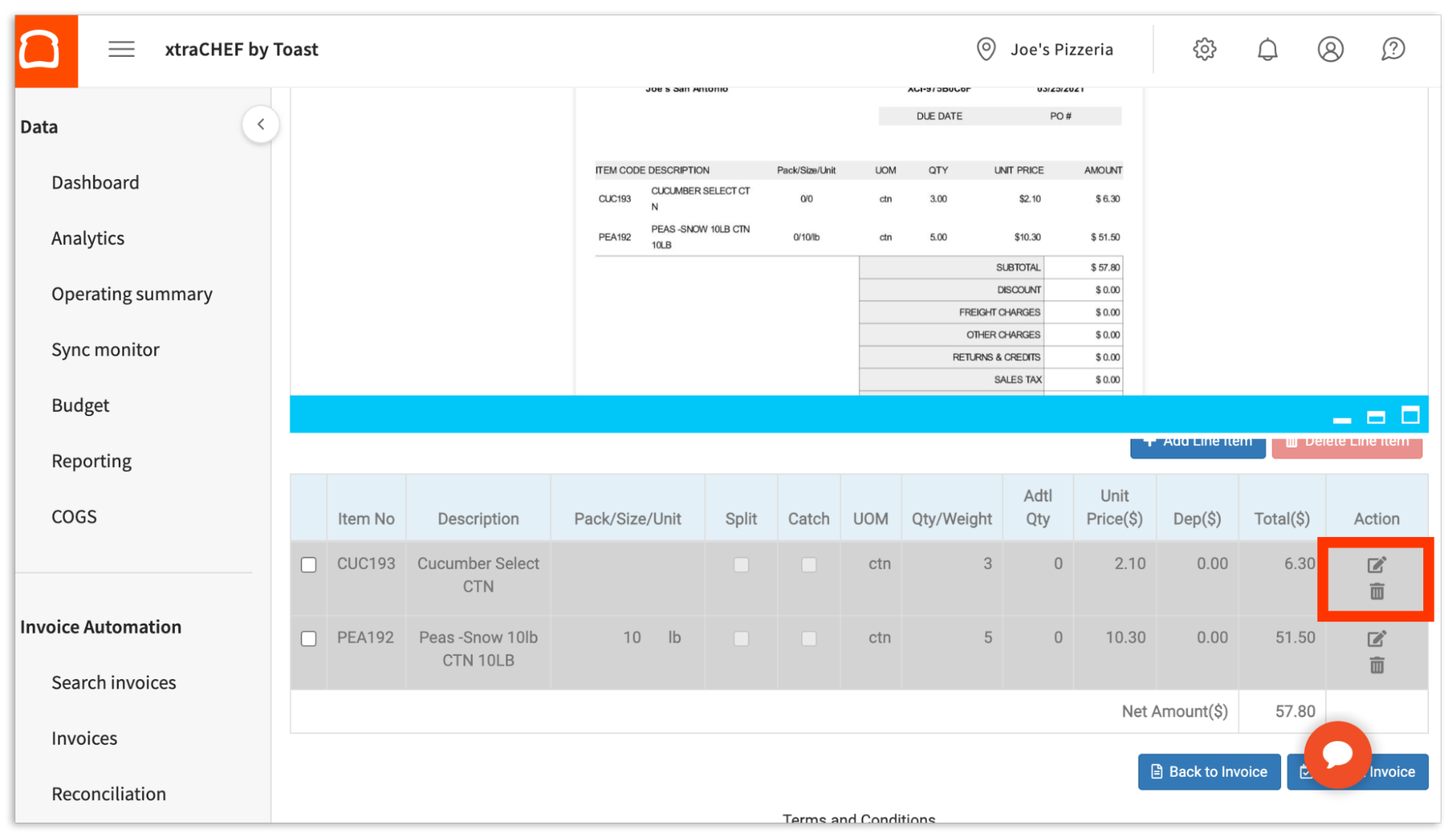
Task: Open the hamburger navigation menu
Action: point(121,49)
